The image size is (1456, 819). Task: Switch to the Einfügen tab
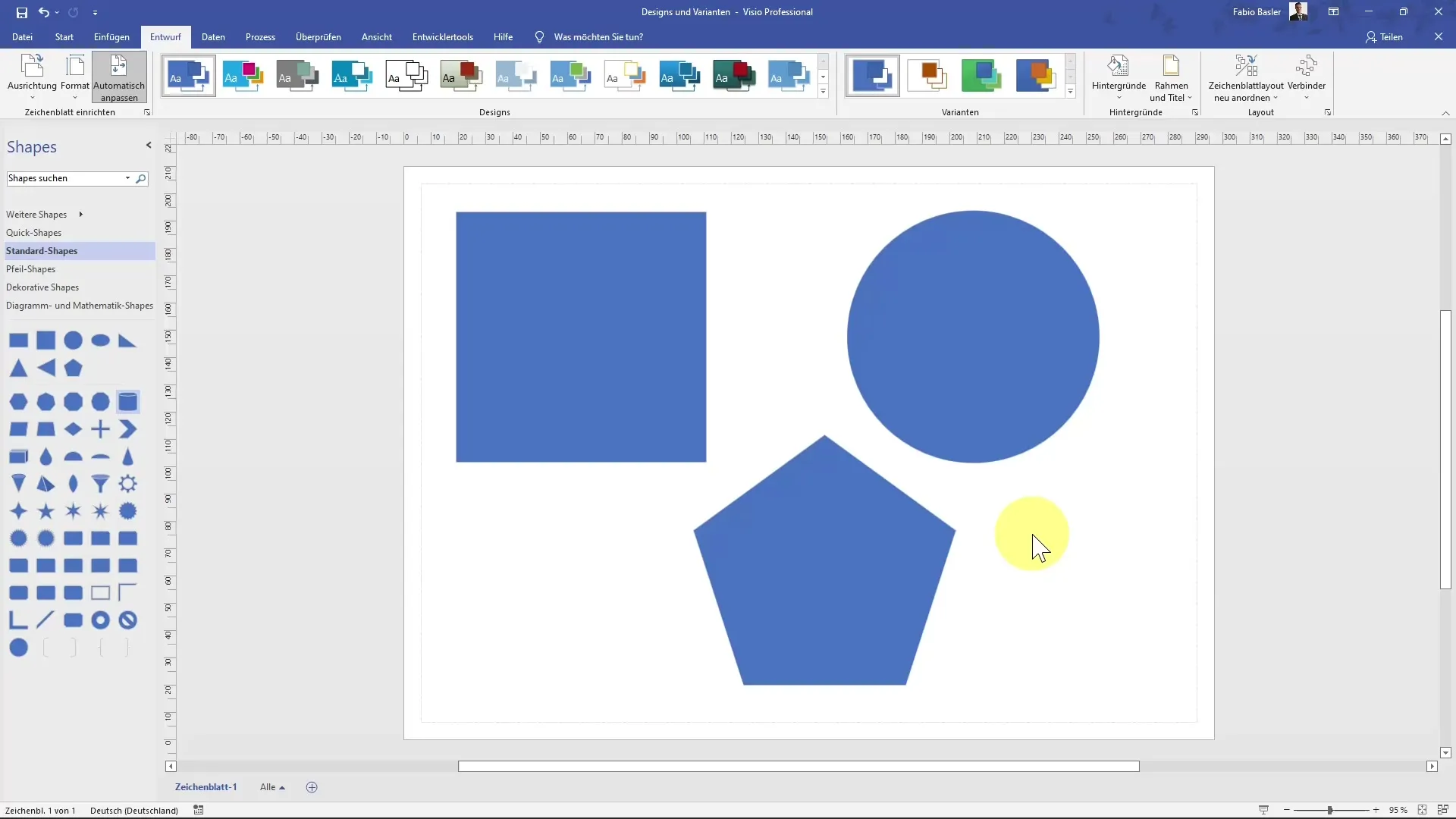pos(111,37)
